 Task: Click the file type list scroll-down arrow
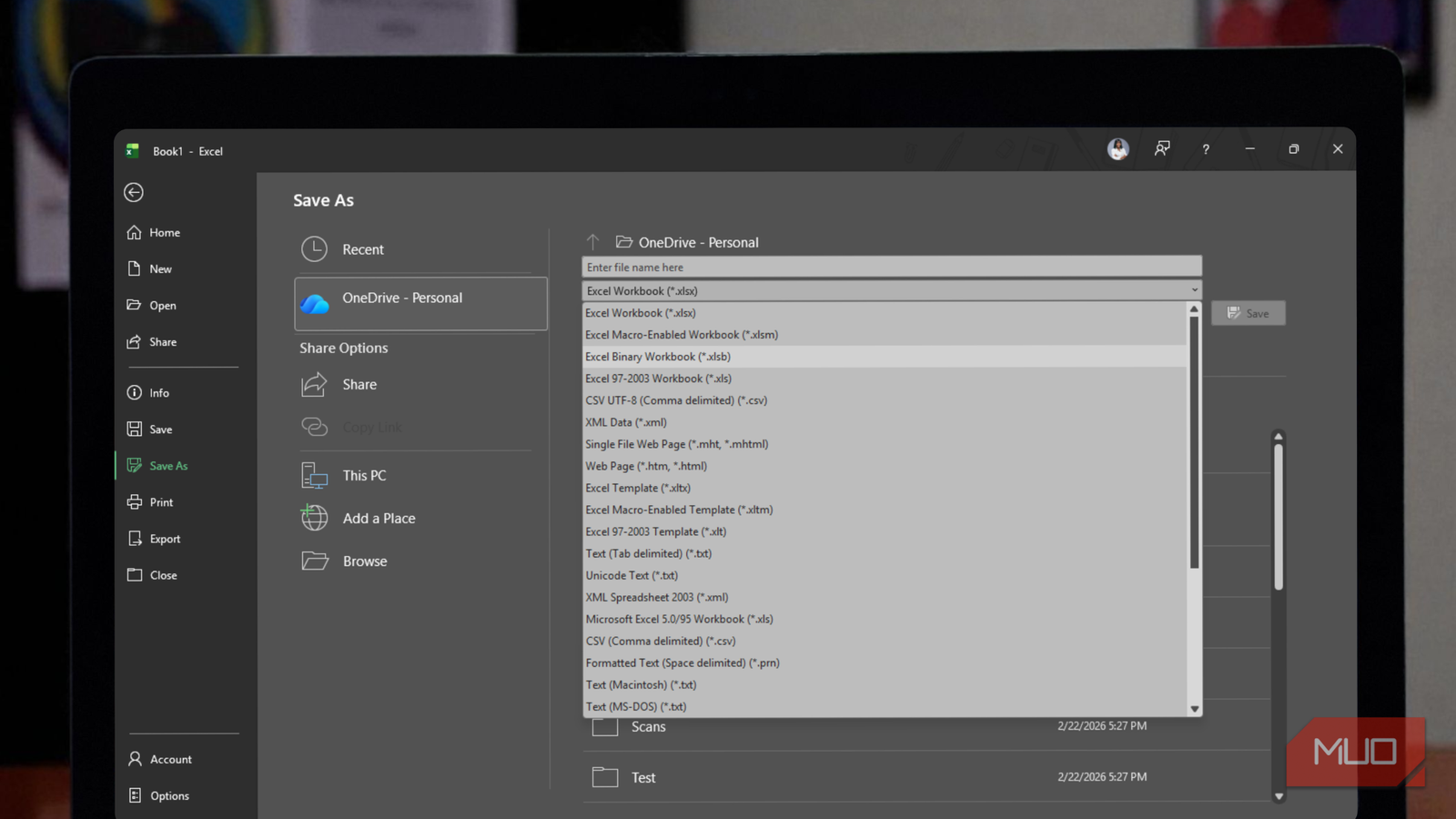[x=1194, y=709]
